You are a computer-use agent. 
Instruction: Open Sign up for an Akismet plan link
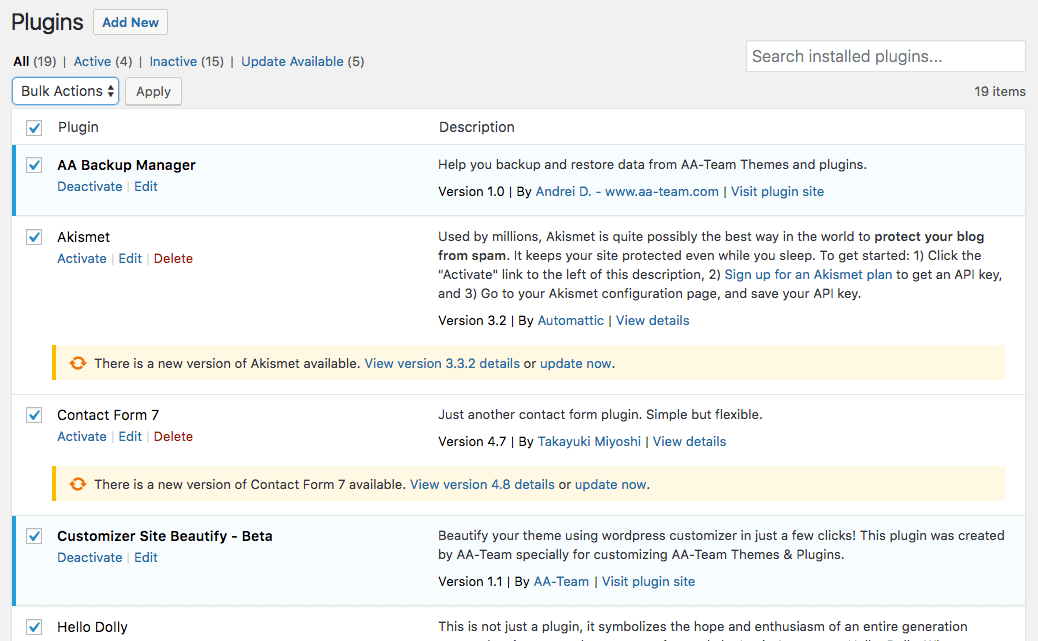808,274
